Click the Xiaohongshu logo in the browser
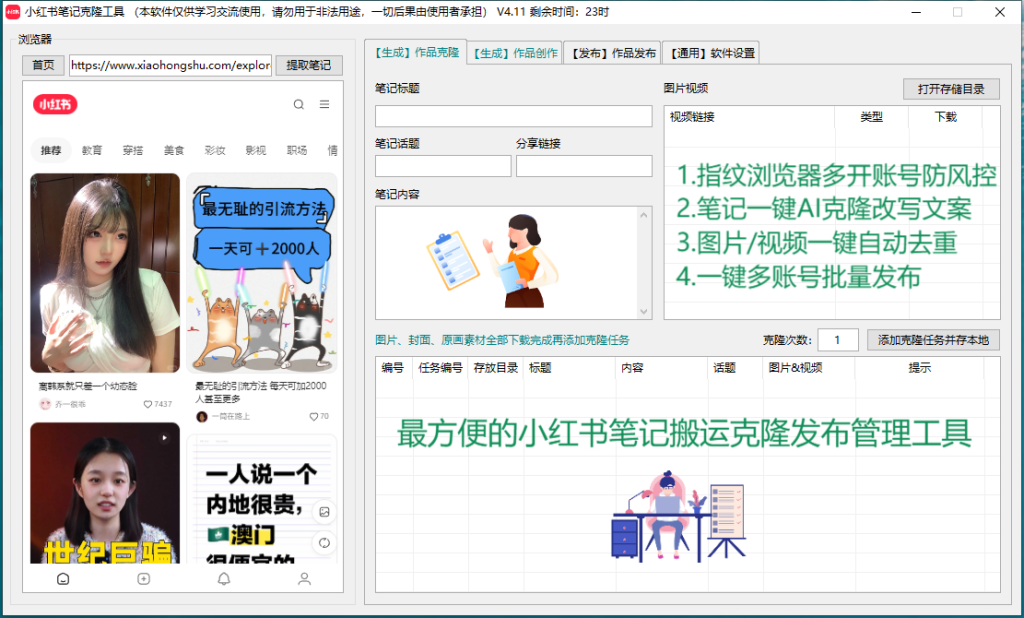 pos(55,104)
